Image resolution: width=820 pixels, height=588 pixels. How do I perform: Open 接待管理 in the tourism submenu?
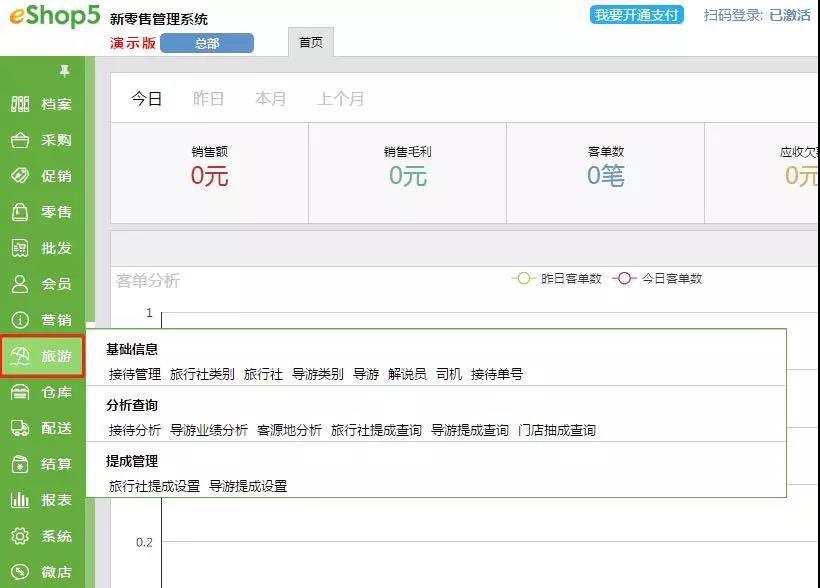[135, 374]
